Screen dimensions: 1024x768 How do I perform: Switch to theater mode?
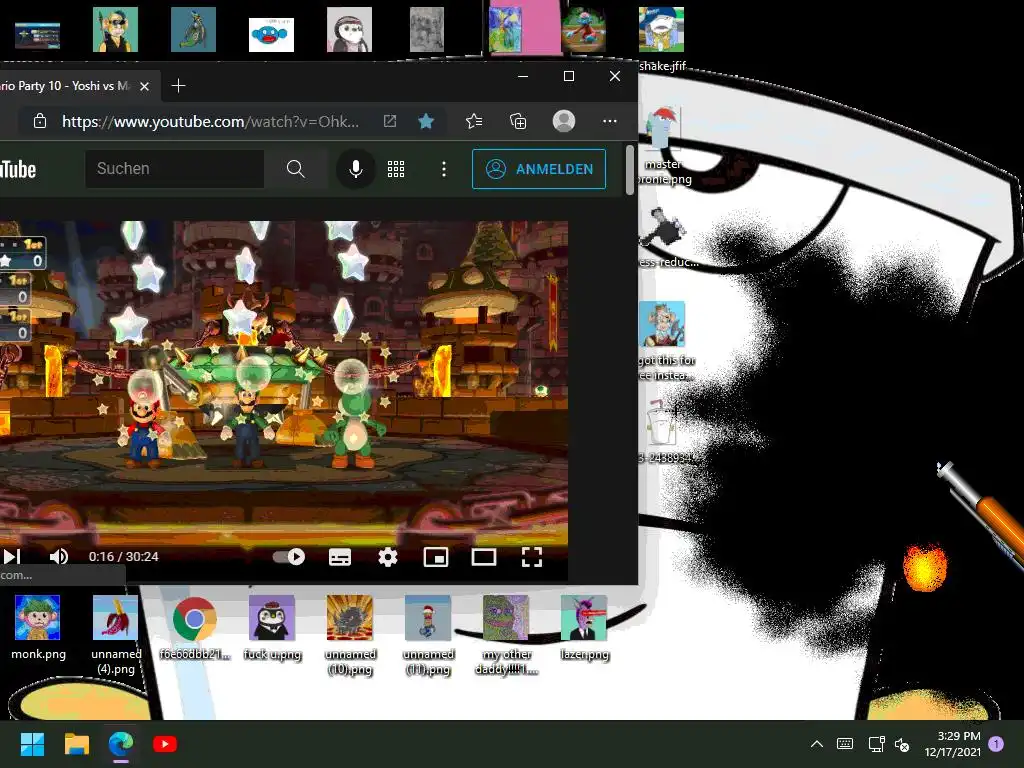pyautogui.click(x=484, y=557)
